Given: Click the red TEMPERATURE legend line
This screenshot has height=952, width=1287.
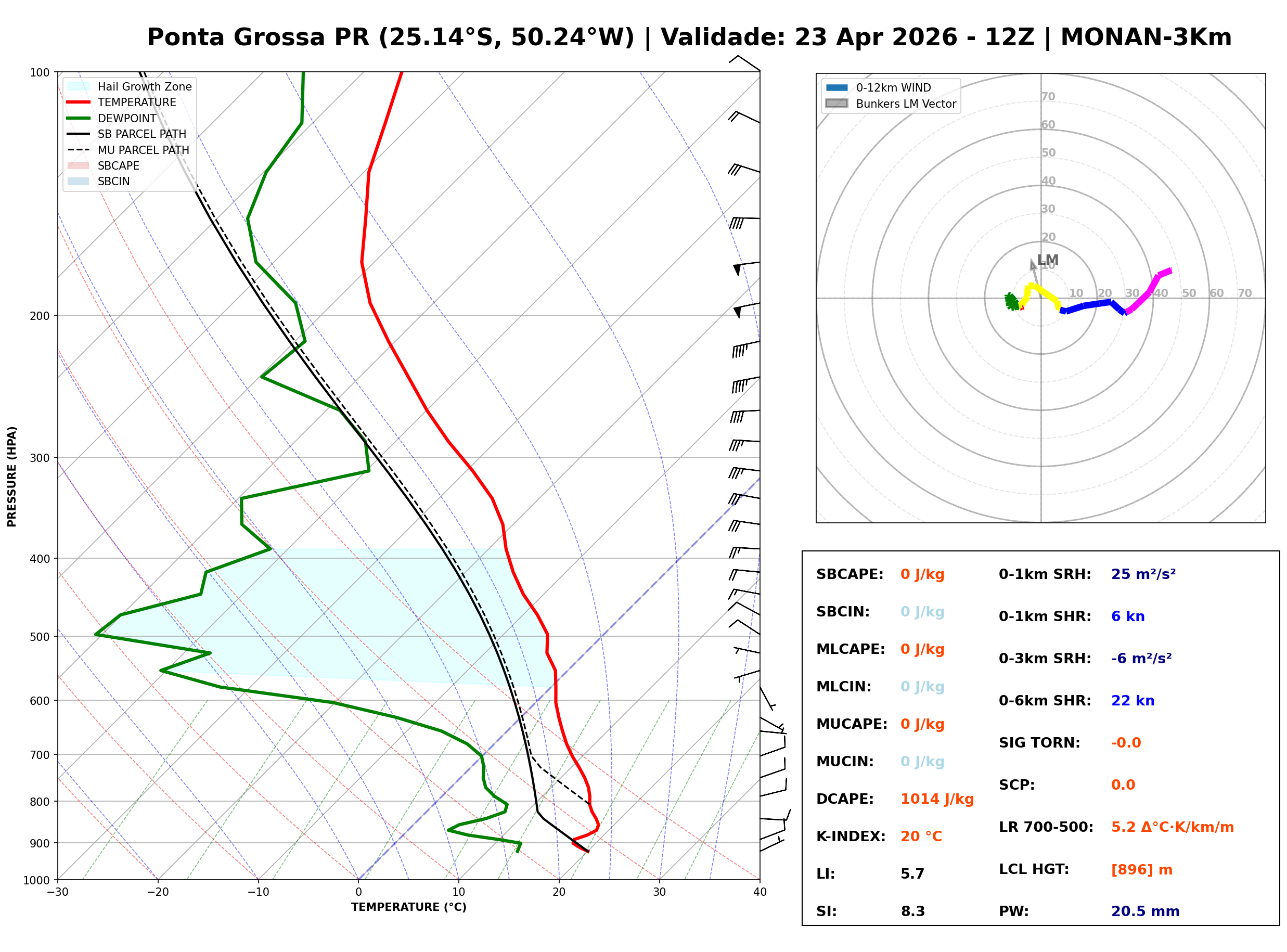Looking at the screenshot, I should point(79,102).
